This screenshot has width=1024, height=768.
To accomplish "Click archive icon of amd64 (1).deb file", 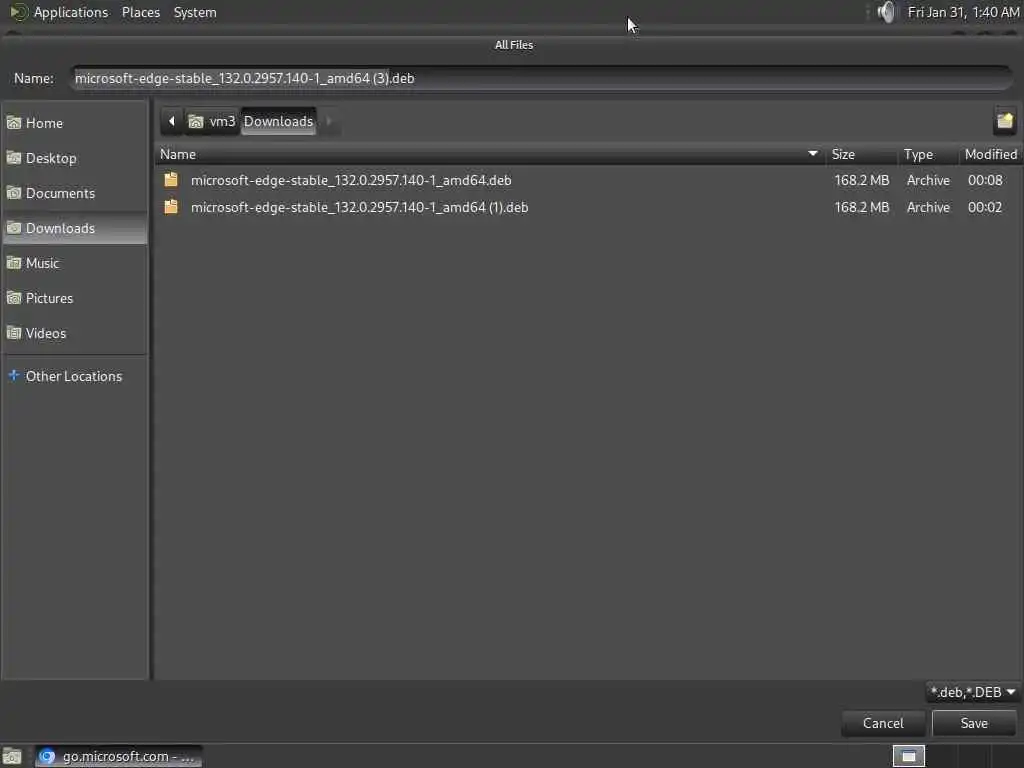I will pyautogui.click(x=171, y=207).
